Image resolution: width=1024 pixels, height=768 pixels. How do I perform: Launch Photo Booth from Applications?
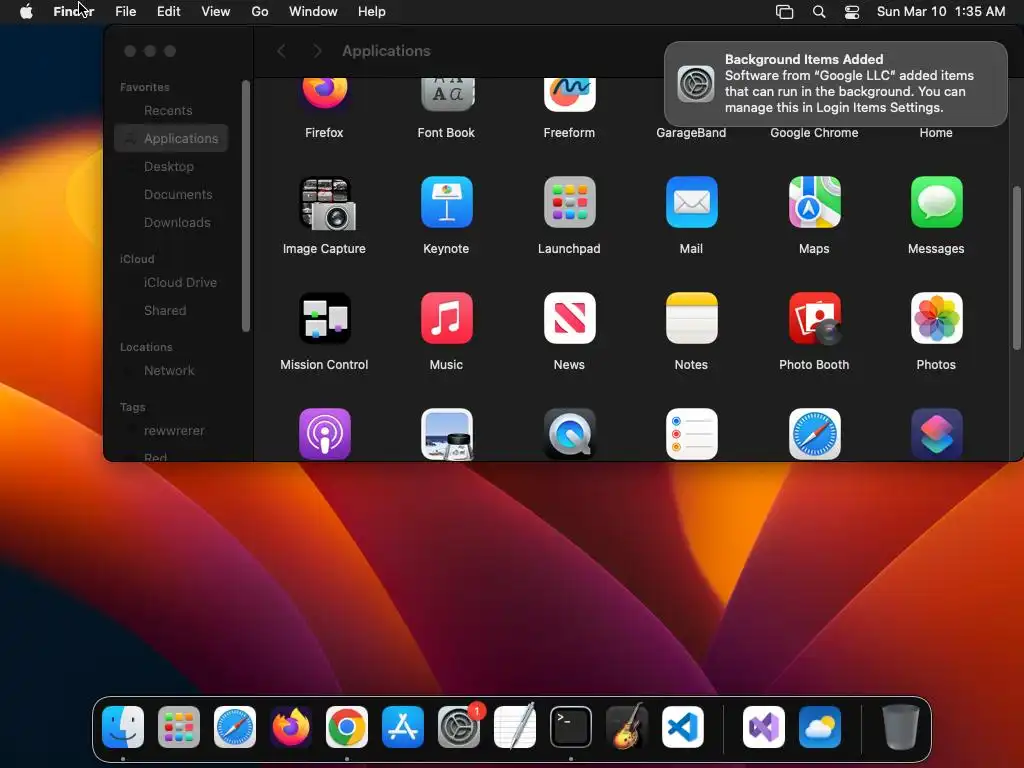pos(814,318)
